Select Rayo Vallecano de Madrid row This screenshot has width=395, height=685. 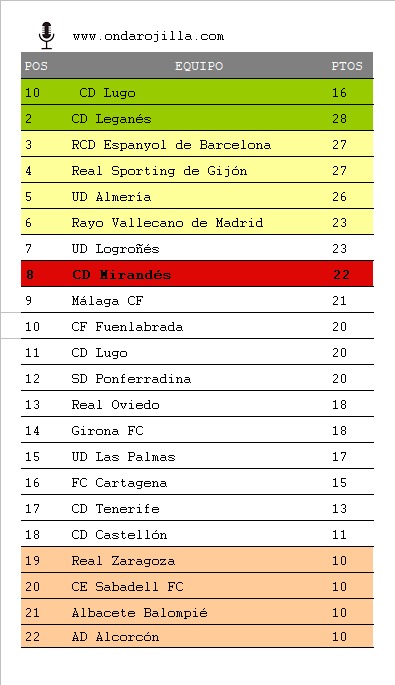tap(197, 222)
